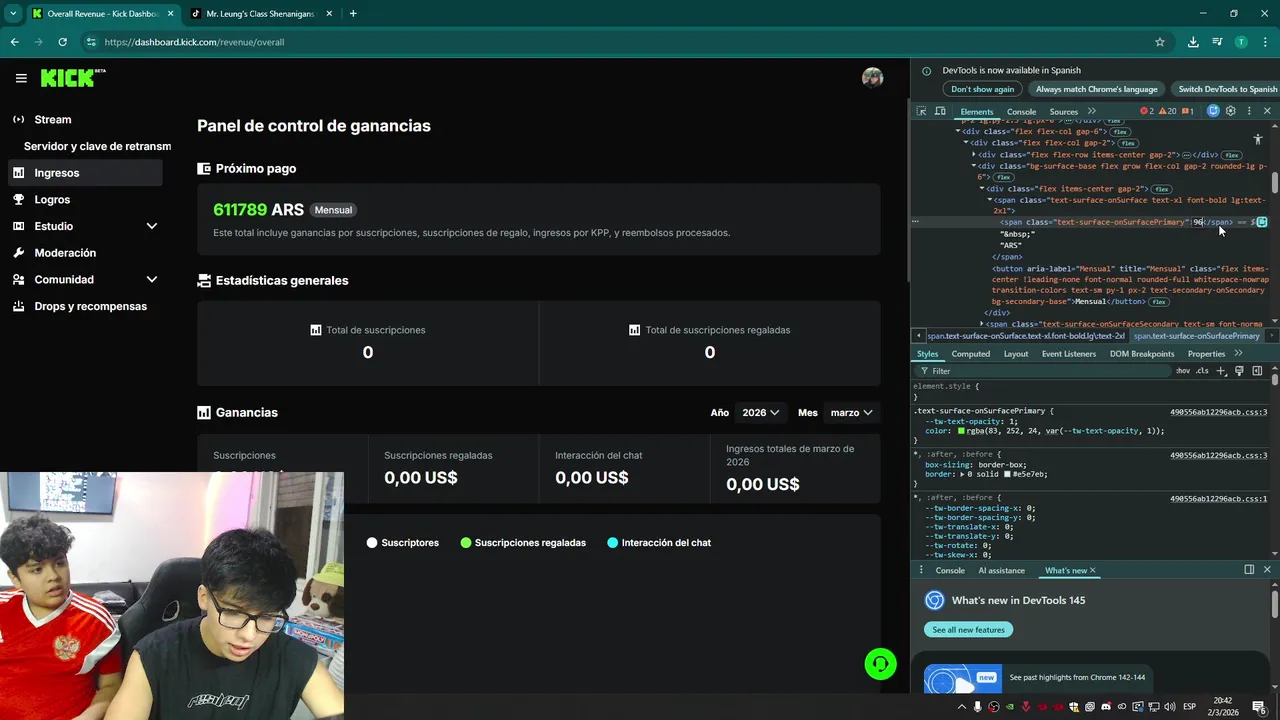The width and height of the screenshot is (1280, 720).
Task: Open DevTools settings gear
Action: (1231, 111)
